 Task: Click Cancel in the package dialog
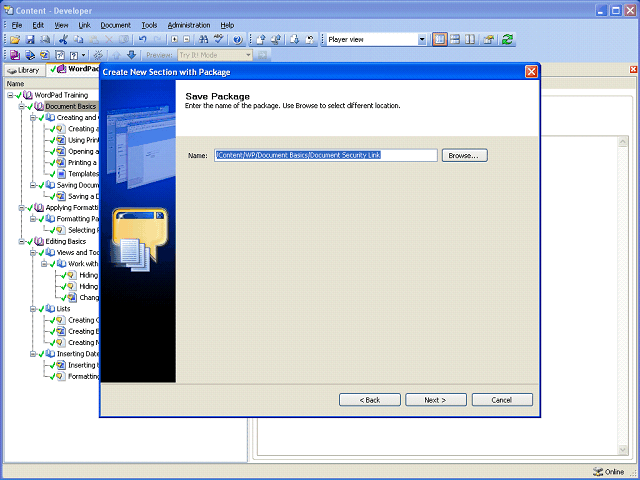502,400
